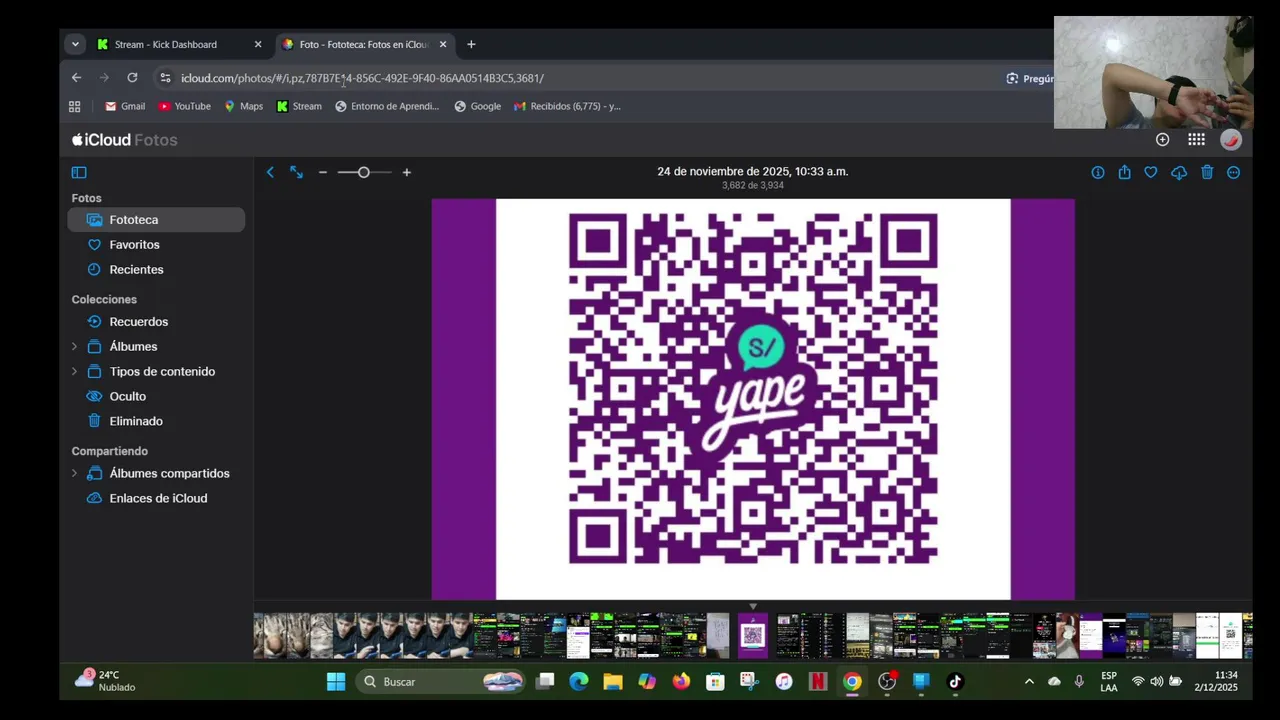Open a new browser tab
The image size is (1280, 720).
coord(471,44)
